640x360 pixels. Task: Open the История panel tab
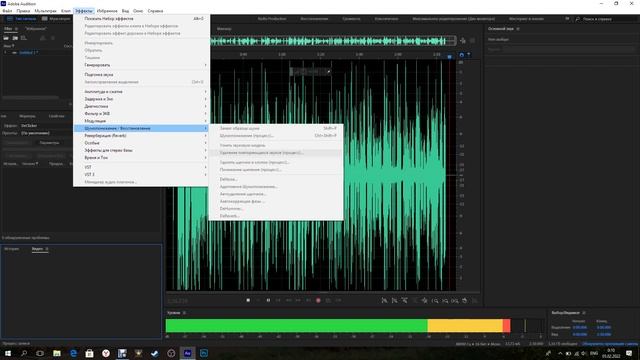coord(11,249)
